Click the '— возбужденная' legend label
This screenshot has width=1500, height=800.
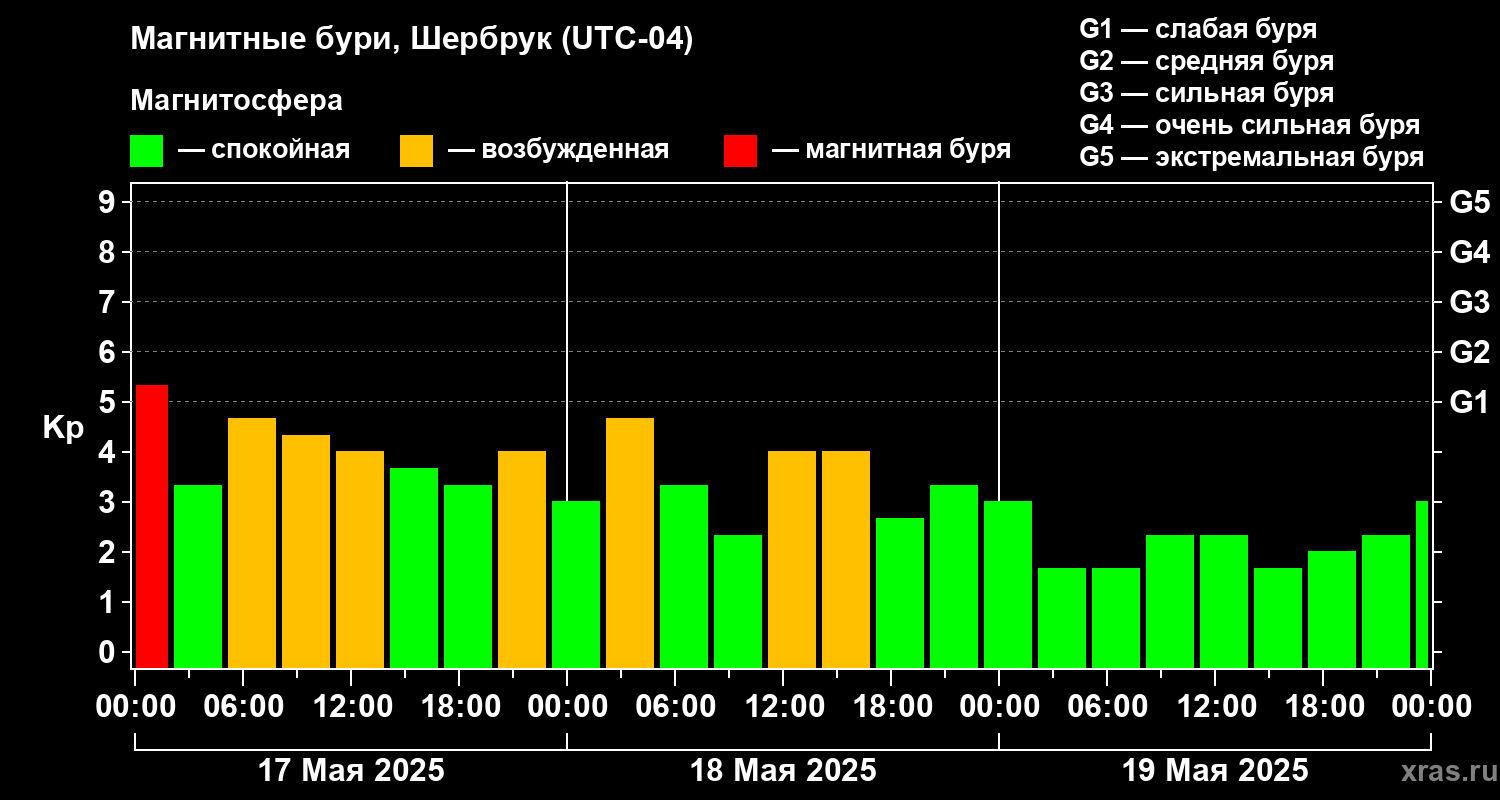(558, 151)
